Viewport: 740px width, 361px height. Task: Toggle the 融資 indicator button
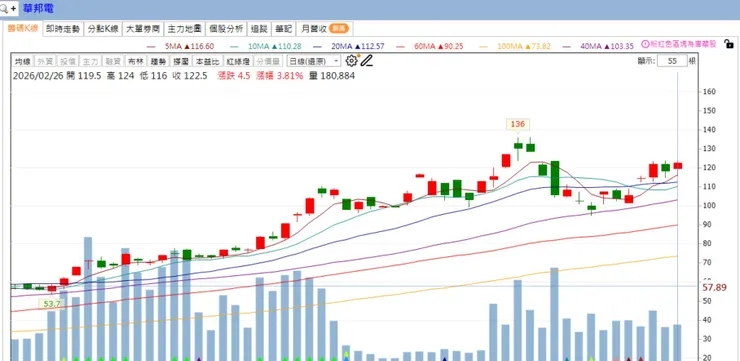click(113, 61)
